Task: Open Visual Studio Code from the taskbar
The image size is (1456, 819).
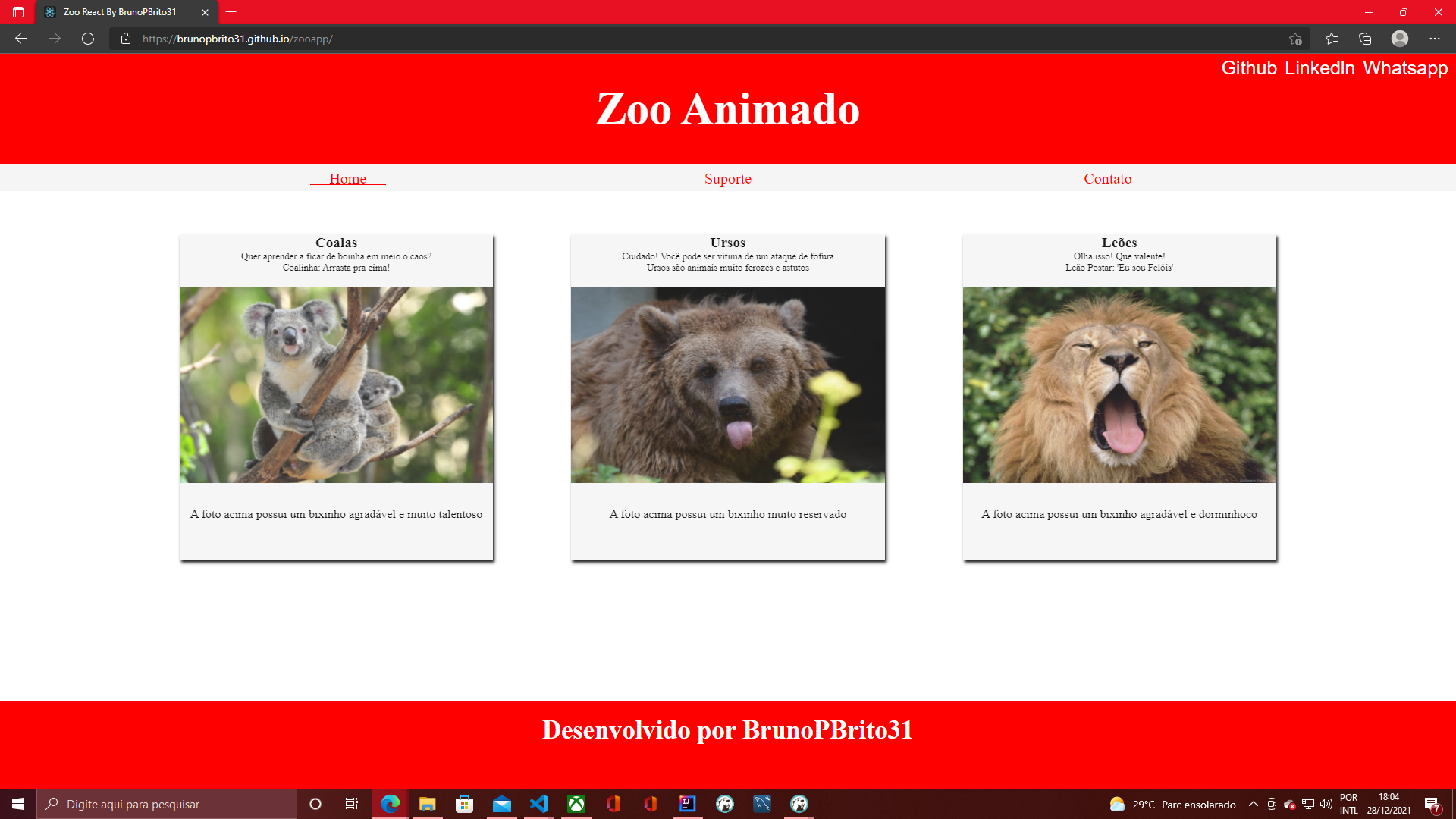Action: pos(539,804)
